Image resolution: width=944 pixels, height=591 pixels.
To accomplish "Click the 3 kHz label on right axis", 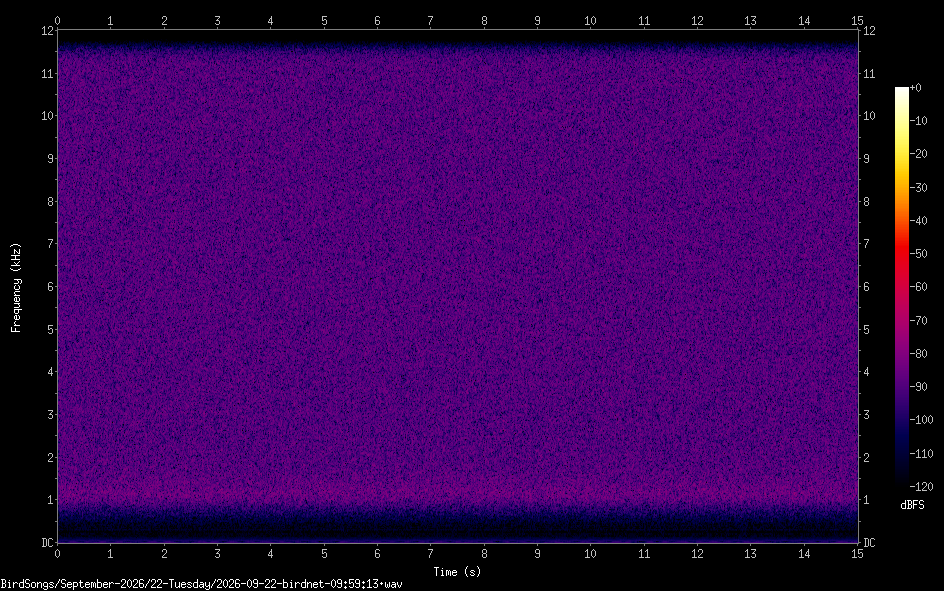I will 866,415.
